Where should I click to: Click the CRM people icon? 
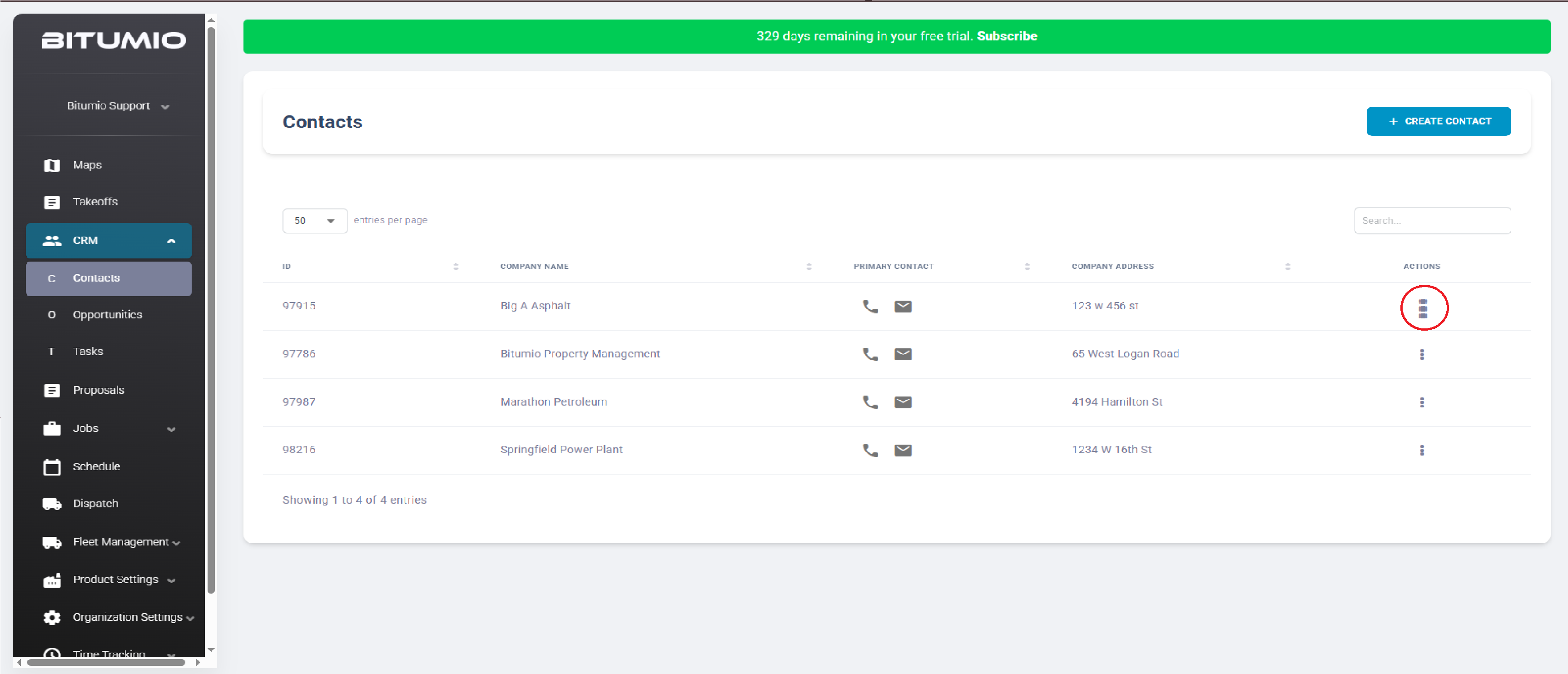(x=52, y=241)
